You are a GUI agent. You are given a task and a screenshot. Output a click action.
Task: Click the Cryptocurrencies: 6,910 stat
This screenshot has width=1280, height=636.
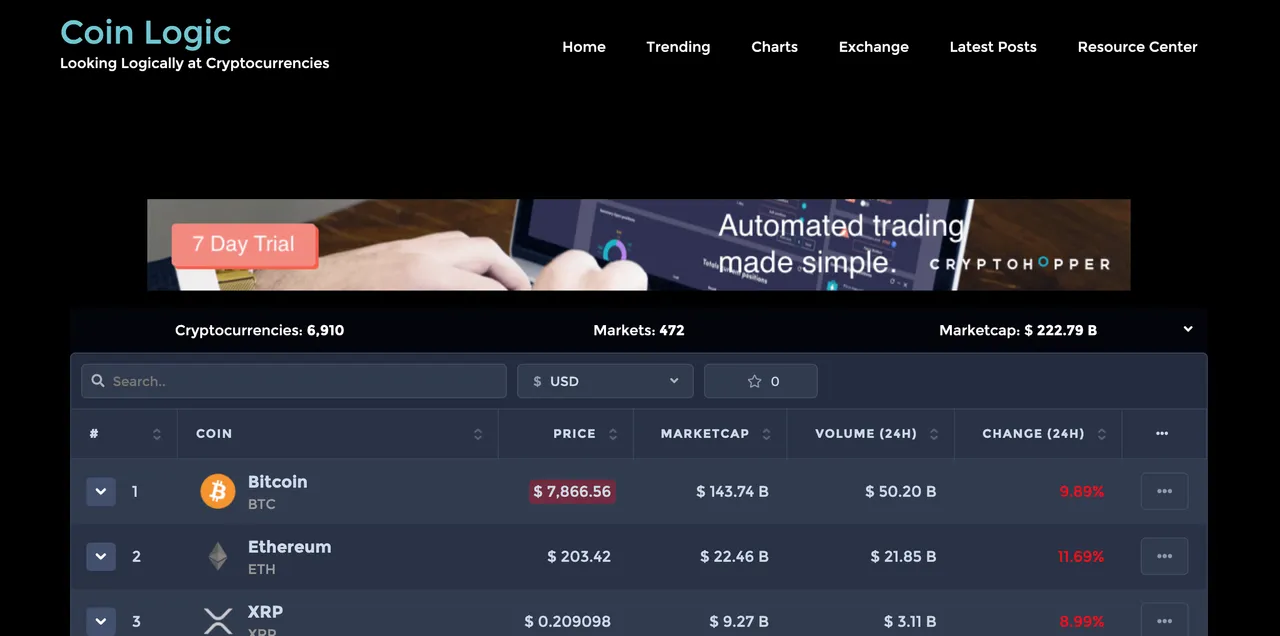(259, 330)
